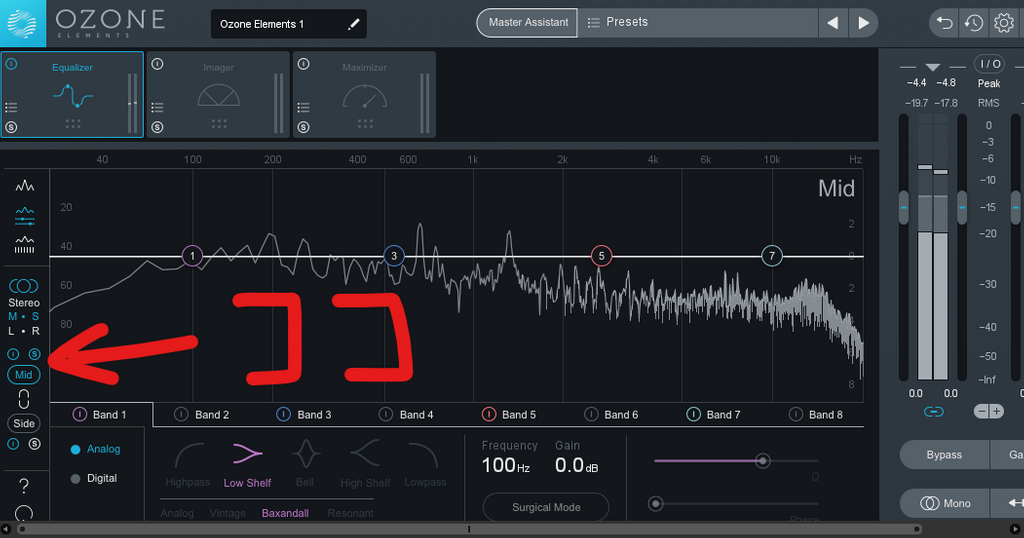Select Analog EQ mode

pos(95,449)
